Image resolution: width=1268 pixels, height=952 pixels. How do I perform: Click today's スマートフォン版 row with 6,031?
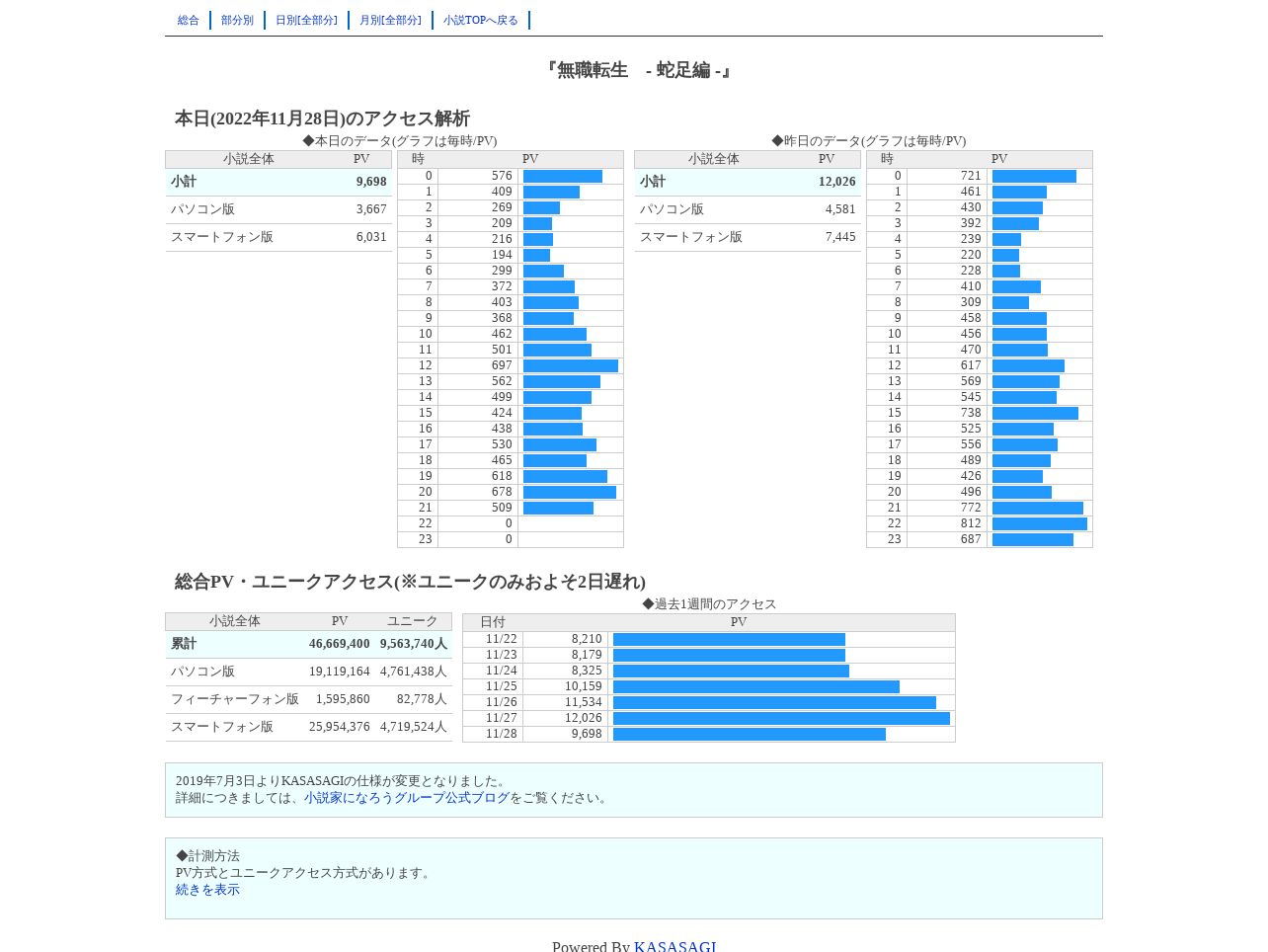[278, 237]
